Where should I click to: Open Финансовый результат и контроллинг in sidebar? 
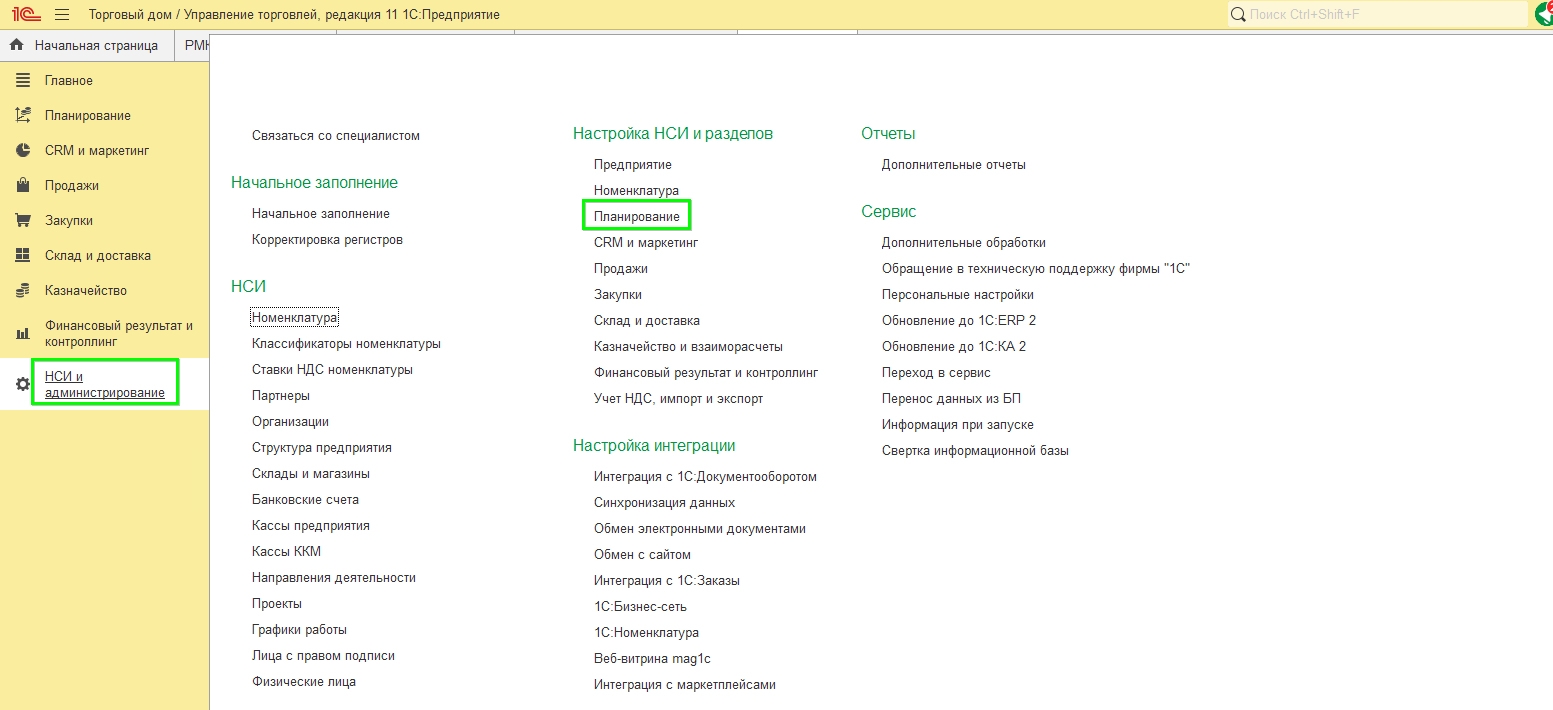coord(119,333)
